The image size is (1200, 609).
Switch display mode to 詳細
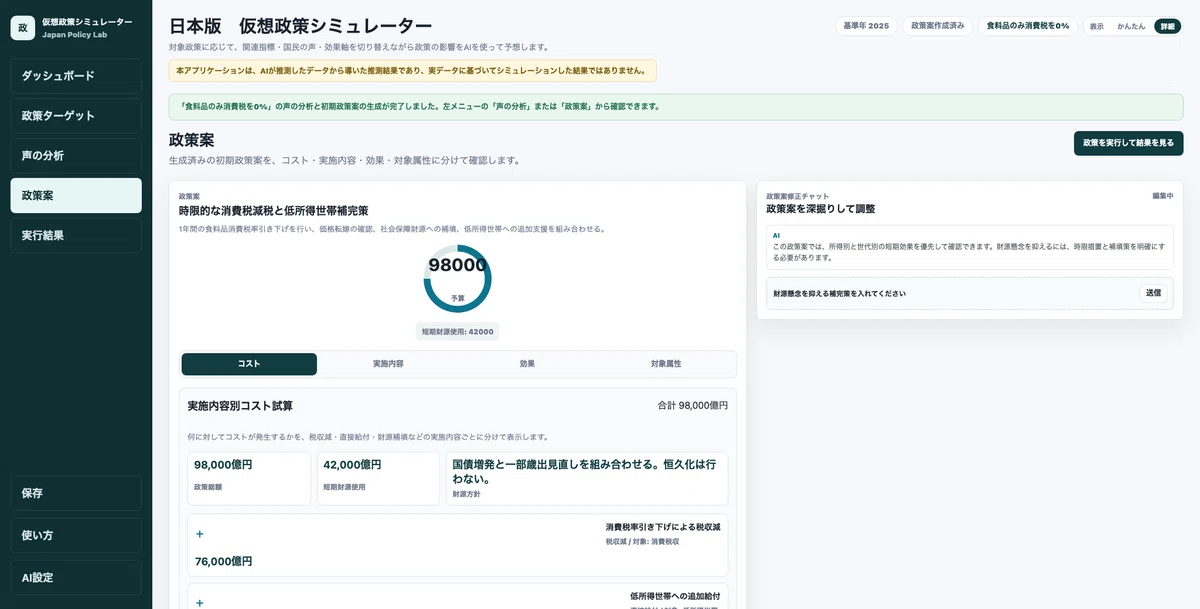[1167, 26]
